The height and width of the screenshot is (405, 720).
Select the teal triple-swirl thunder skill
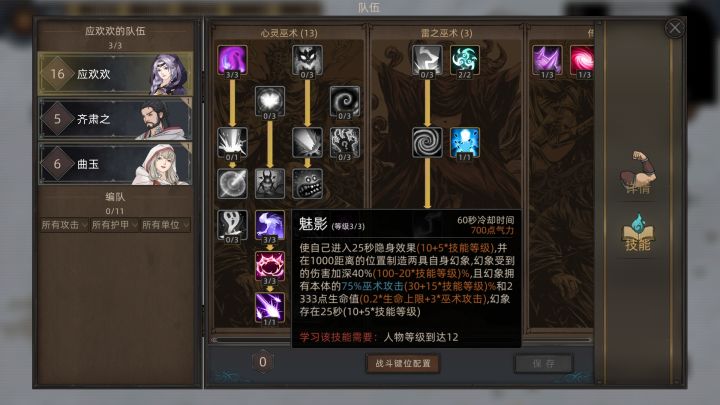465,60
